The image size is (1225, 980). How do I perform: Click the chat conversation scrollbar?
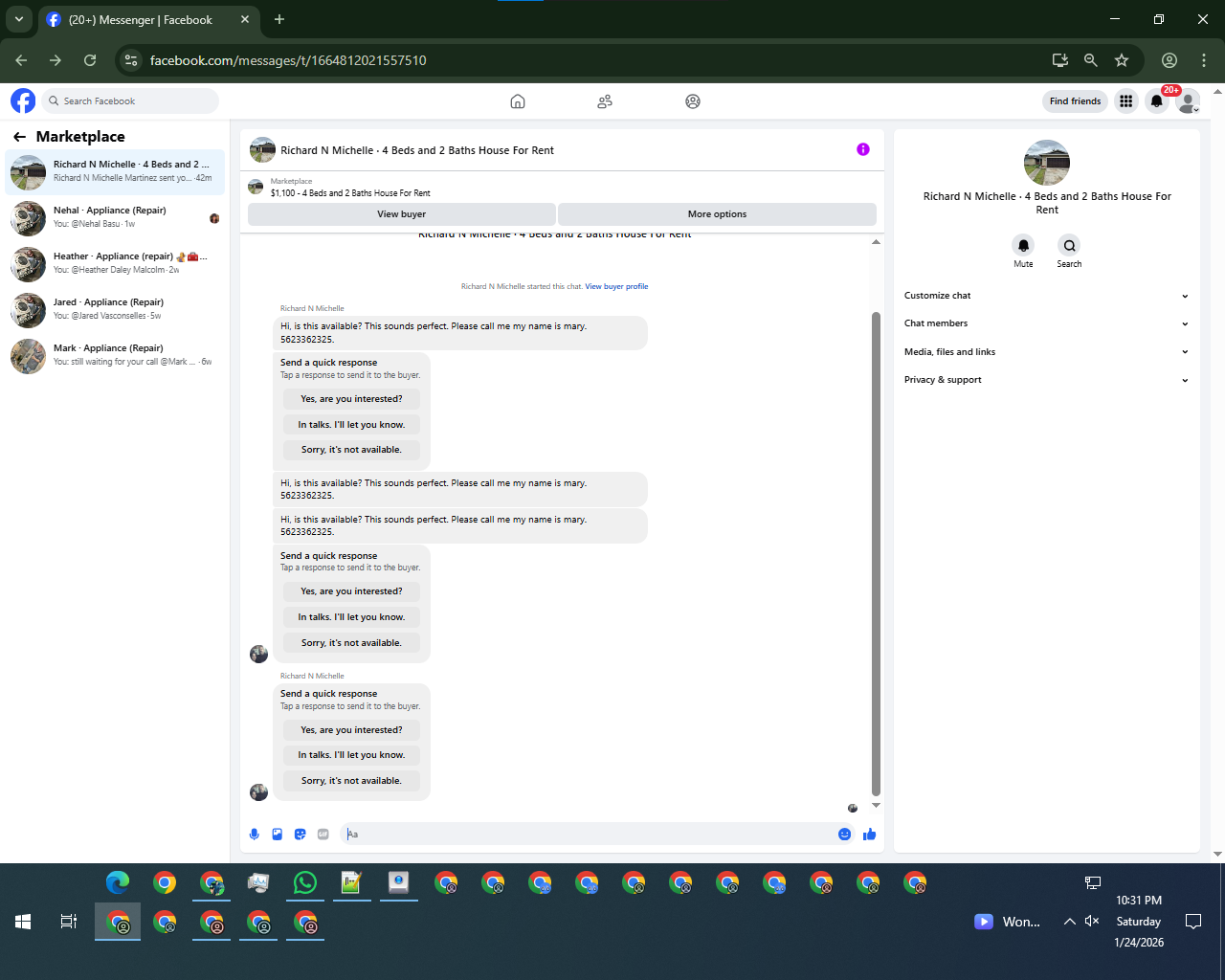[x=876, y=553]
